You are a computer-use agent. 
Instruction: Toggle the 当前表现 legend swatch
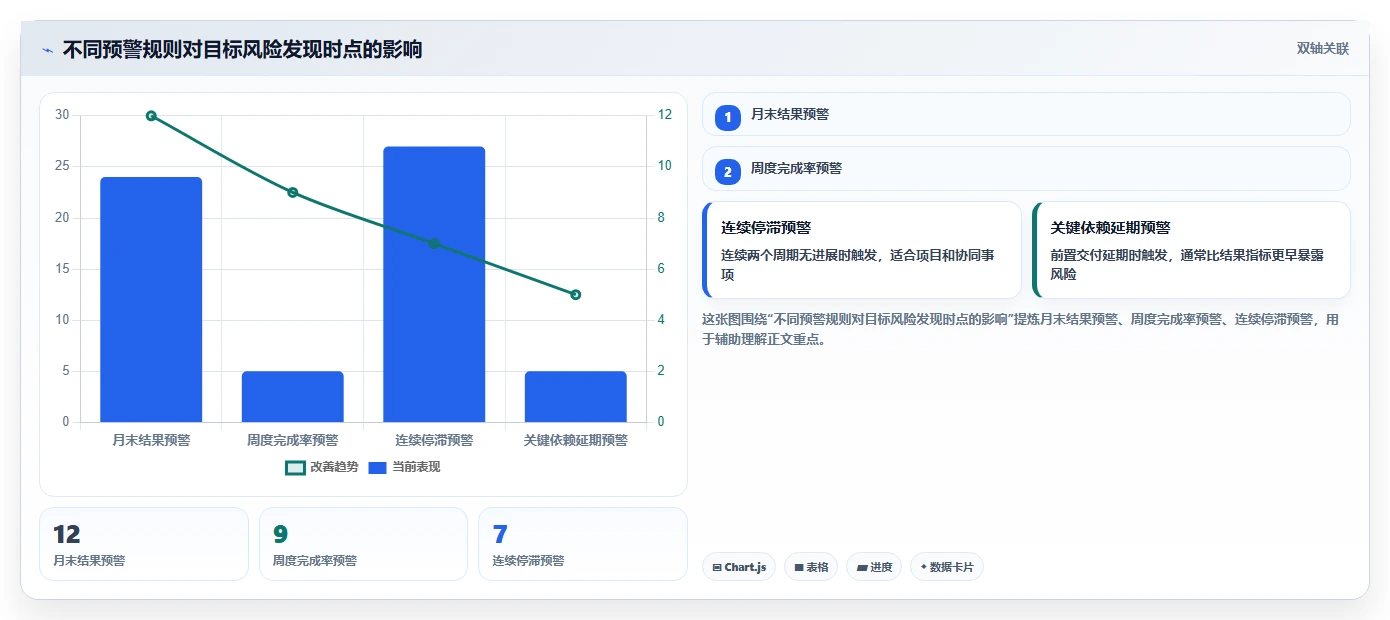coord(377,467)
